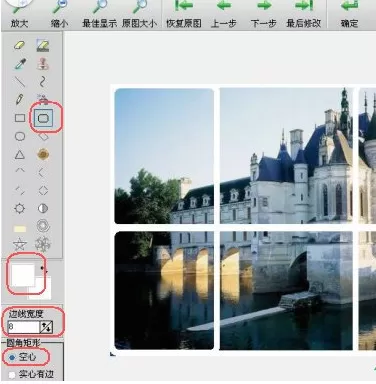Select the brown seal shape tool
Image resolution: width=376 pixels, height=384 pixels.
pyautogui.click(x=43, y=154)
